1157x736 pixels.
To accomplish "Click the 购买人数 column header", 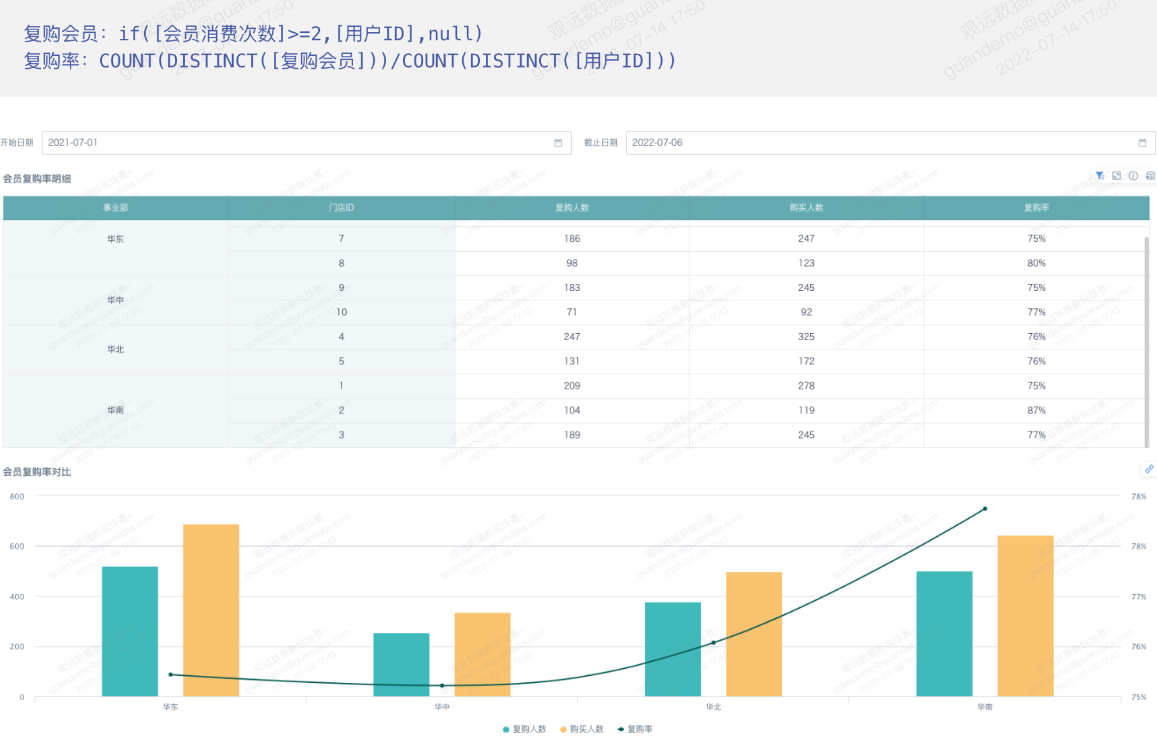I will click(x=806, y=208).
